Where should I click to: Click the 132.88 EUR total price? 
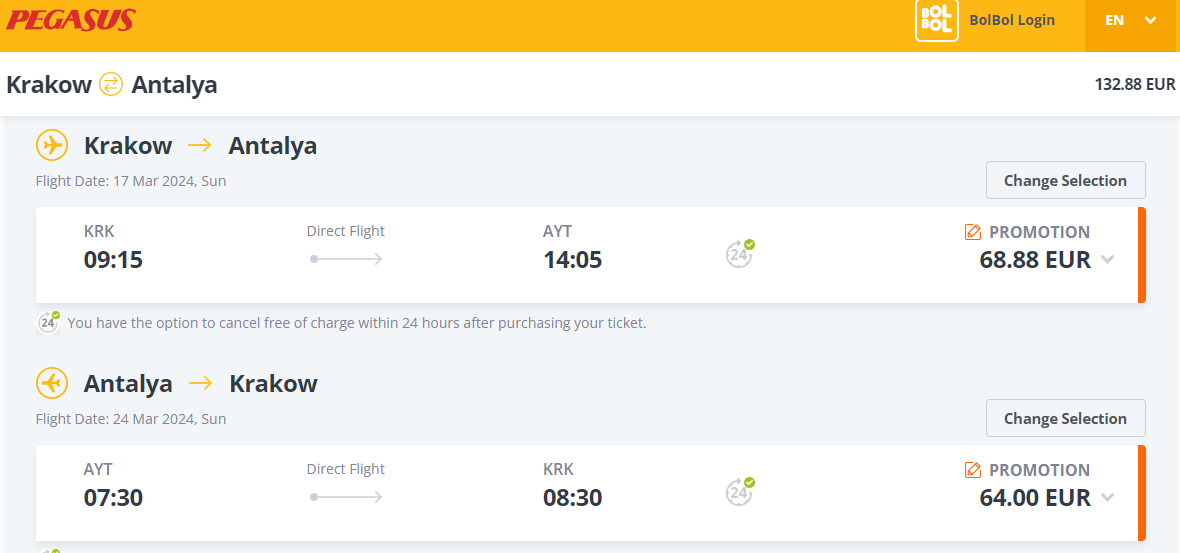coord(1134,84)
